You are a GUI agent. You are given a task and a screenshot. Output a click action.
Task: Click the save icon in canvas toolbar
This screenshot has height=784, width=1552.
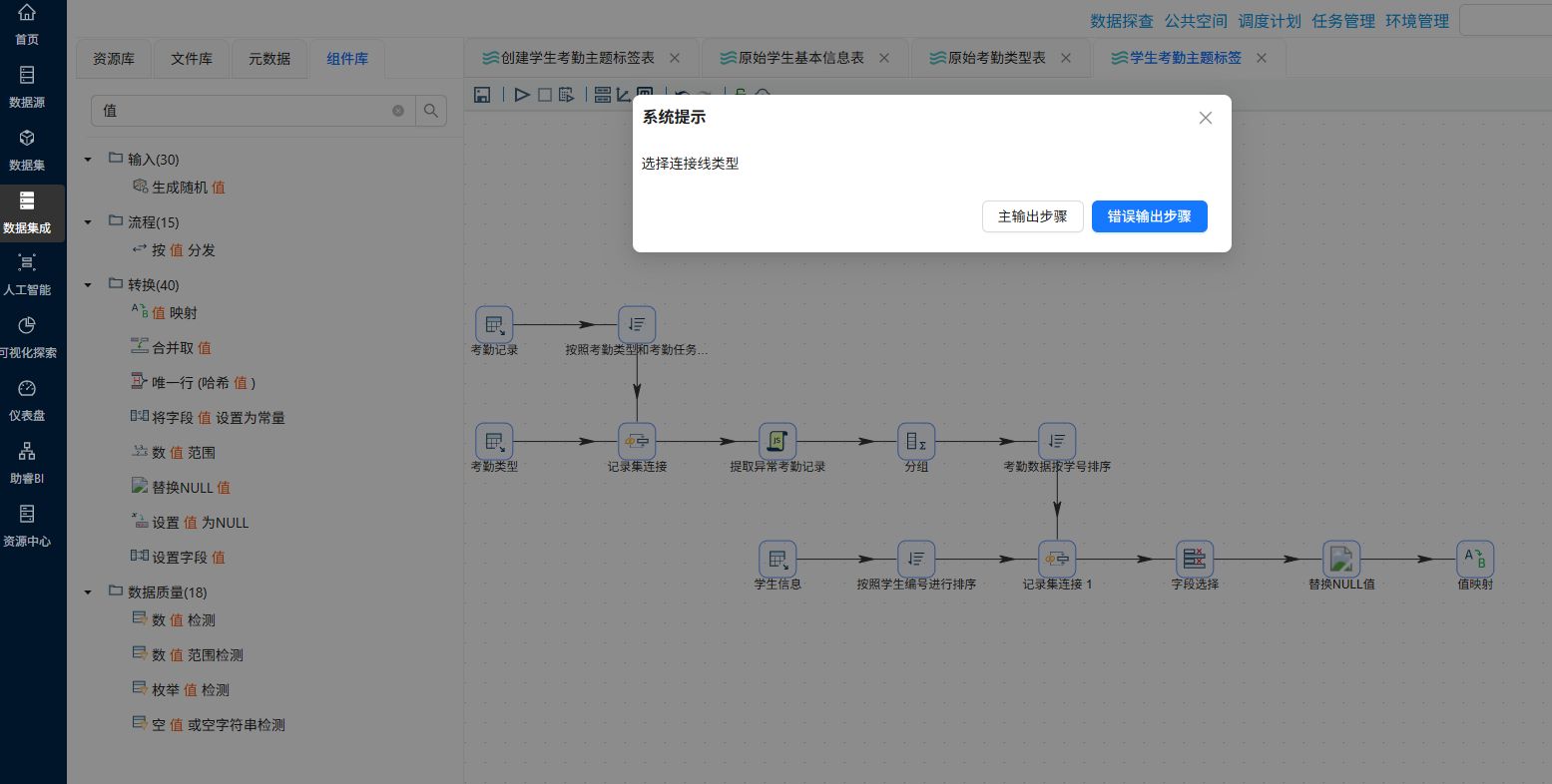click(482, 95)
